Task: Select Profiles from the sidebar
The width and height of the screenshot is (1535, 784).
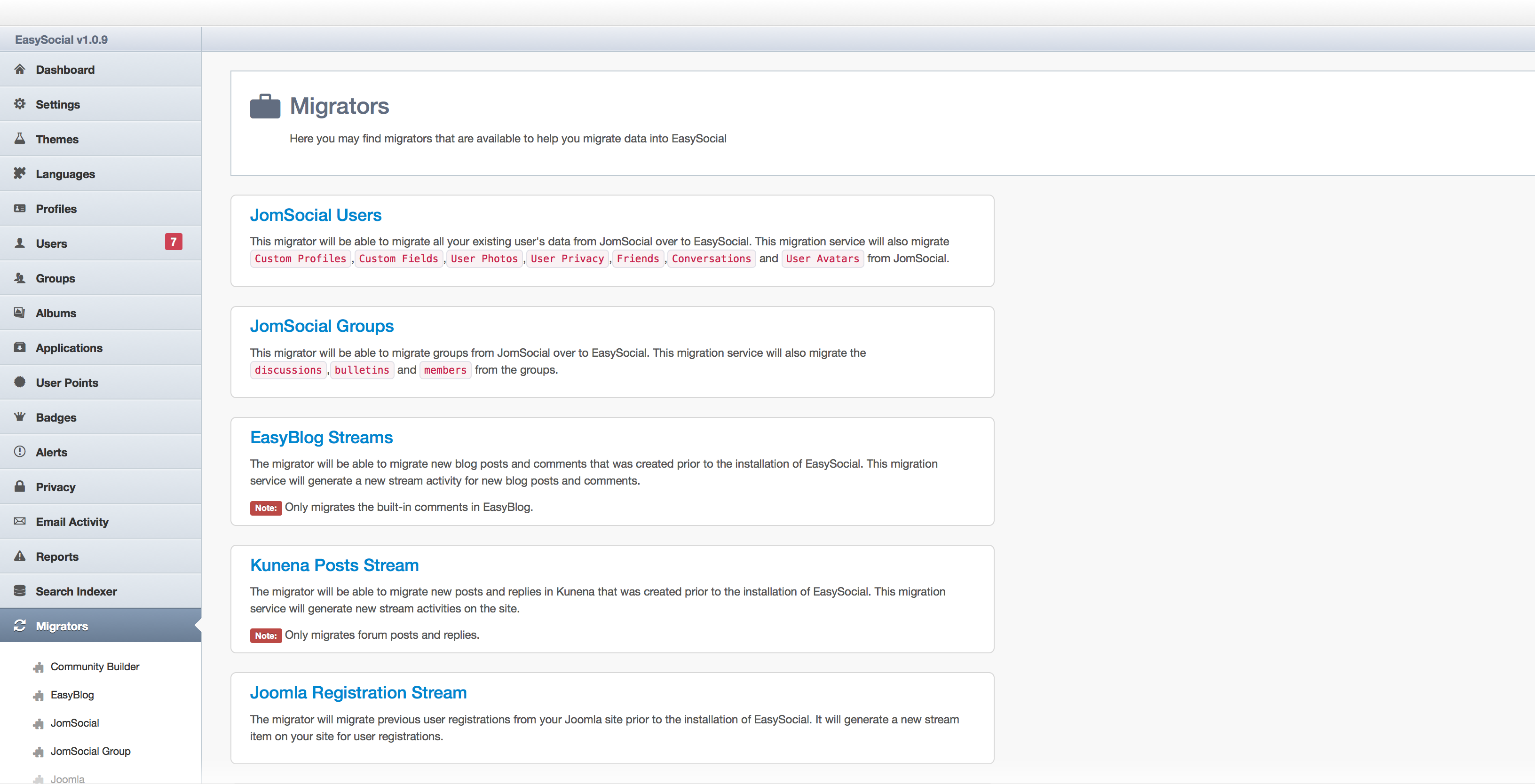Action: pyautogui.click(x=101, y=208)
